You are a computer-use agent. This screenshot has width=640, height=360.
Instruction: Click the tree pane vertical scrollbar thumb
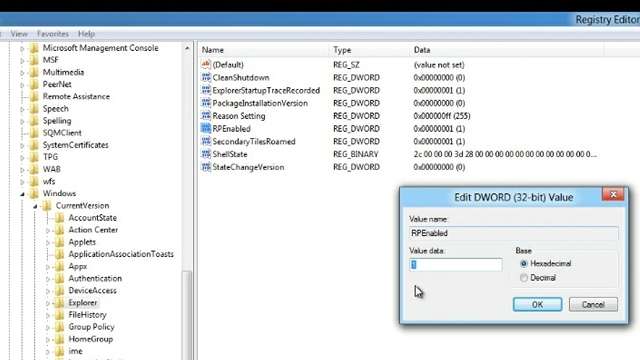click(187, 315)
